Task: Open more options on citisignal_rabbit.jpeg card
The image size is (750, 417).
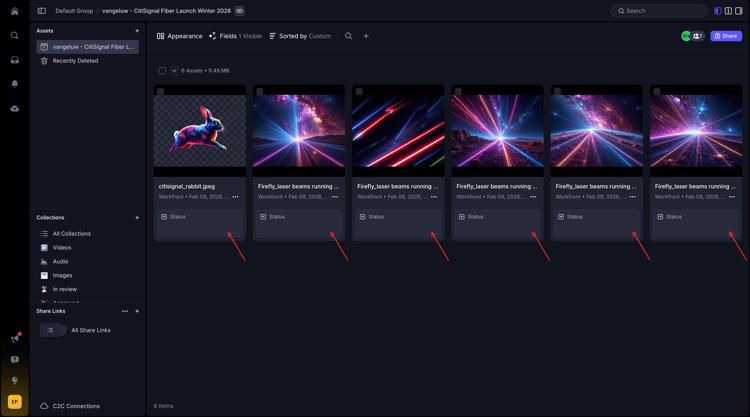Action: tap(235, 197)
